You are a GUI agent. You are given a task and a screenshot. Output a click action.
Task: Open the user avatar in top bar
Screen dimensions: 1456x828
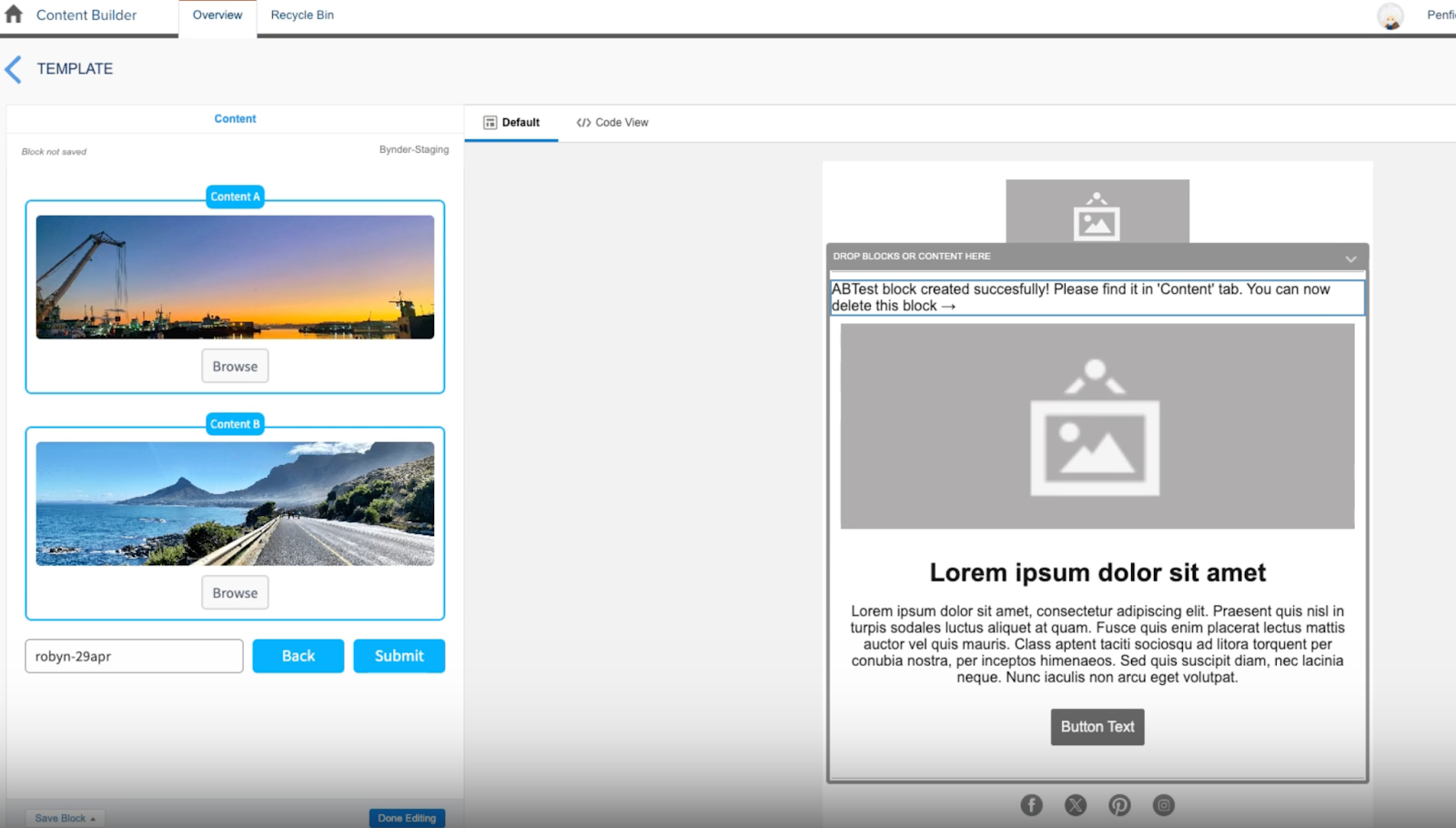tap(1390, 15)
